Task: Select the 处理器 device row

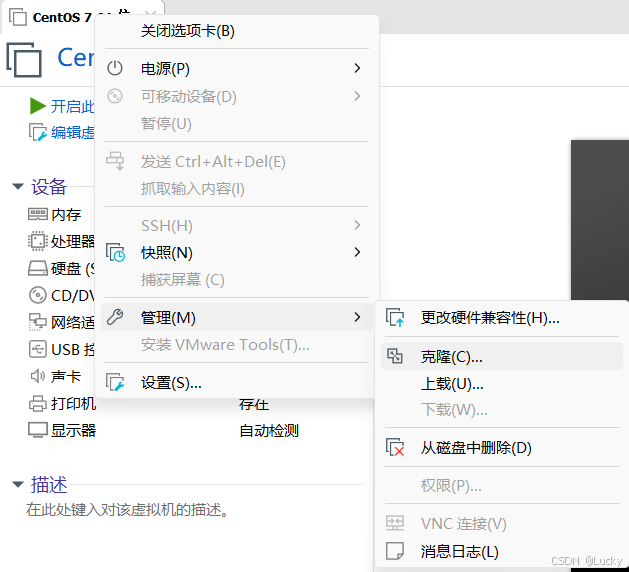Action: click(x=61, y=241)
